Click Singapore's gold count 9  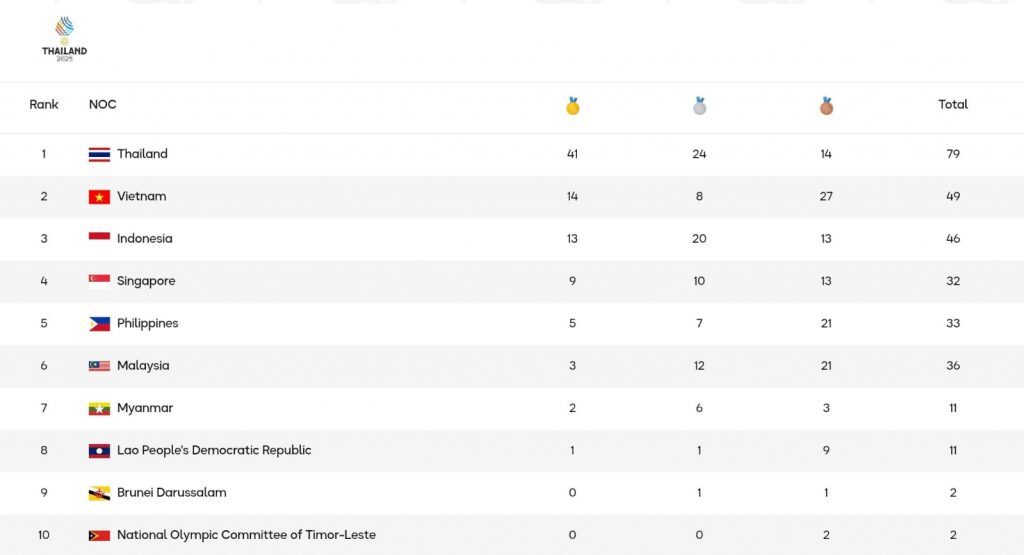click(x=573, y=281)
